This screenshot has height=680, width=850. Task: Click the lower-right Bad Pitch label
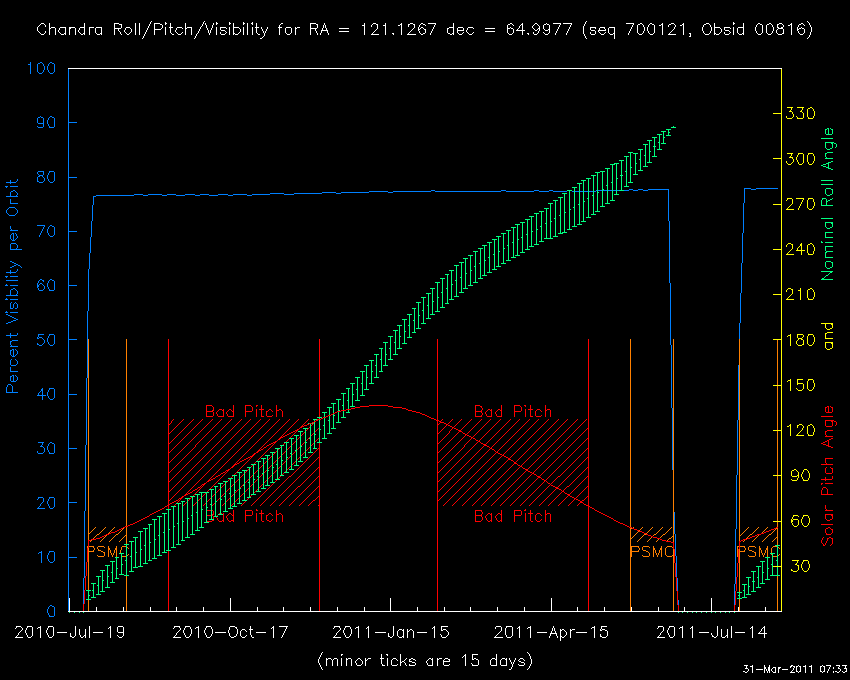512,517
